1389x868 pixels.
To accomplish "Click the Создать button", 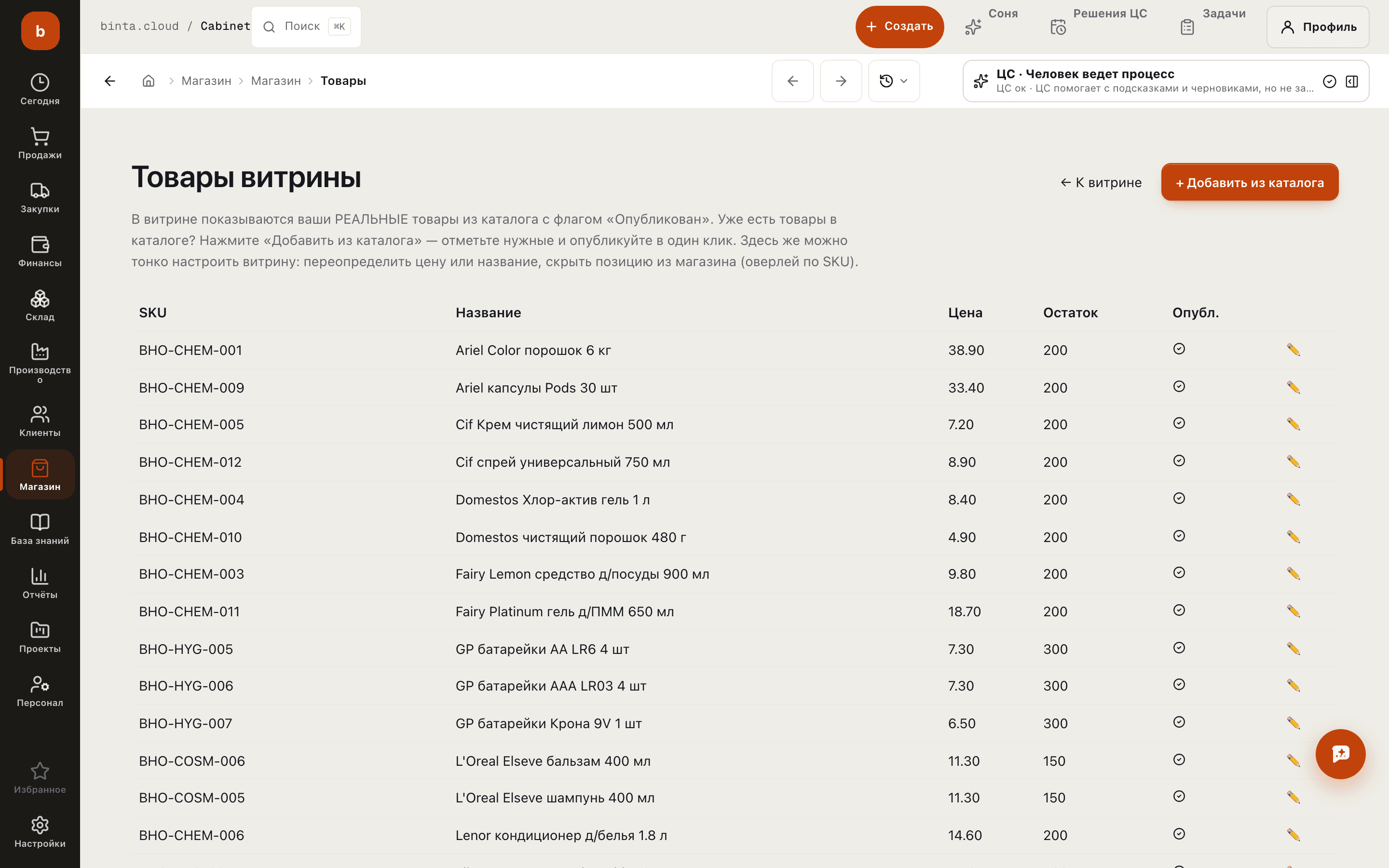I will click(899, 27).
